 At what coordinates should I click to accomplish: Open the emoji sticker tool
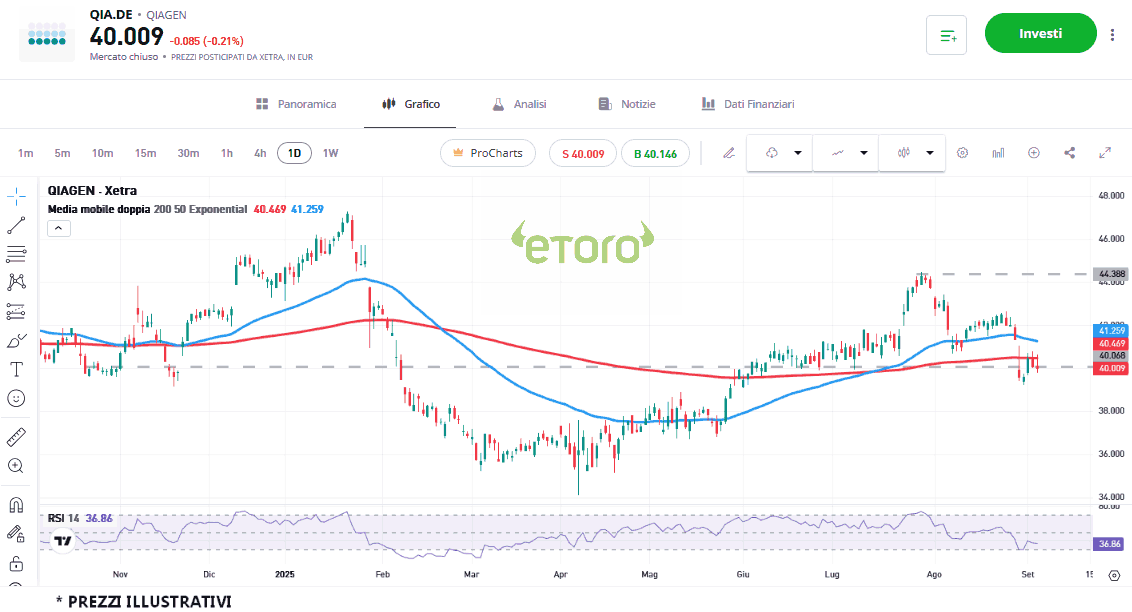pos(16,398)
